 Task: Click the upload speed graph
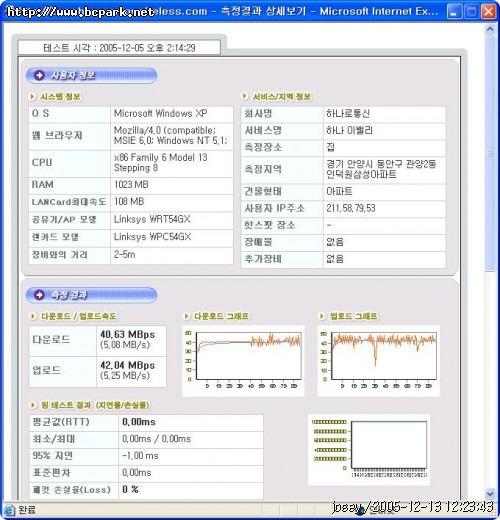tap(379, 361)
